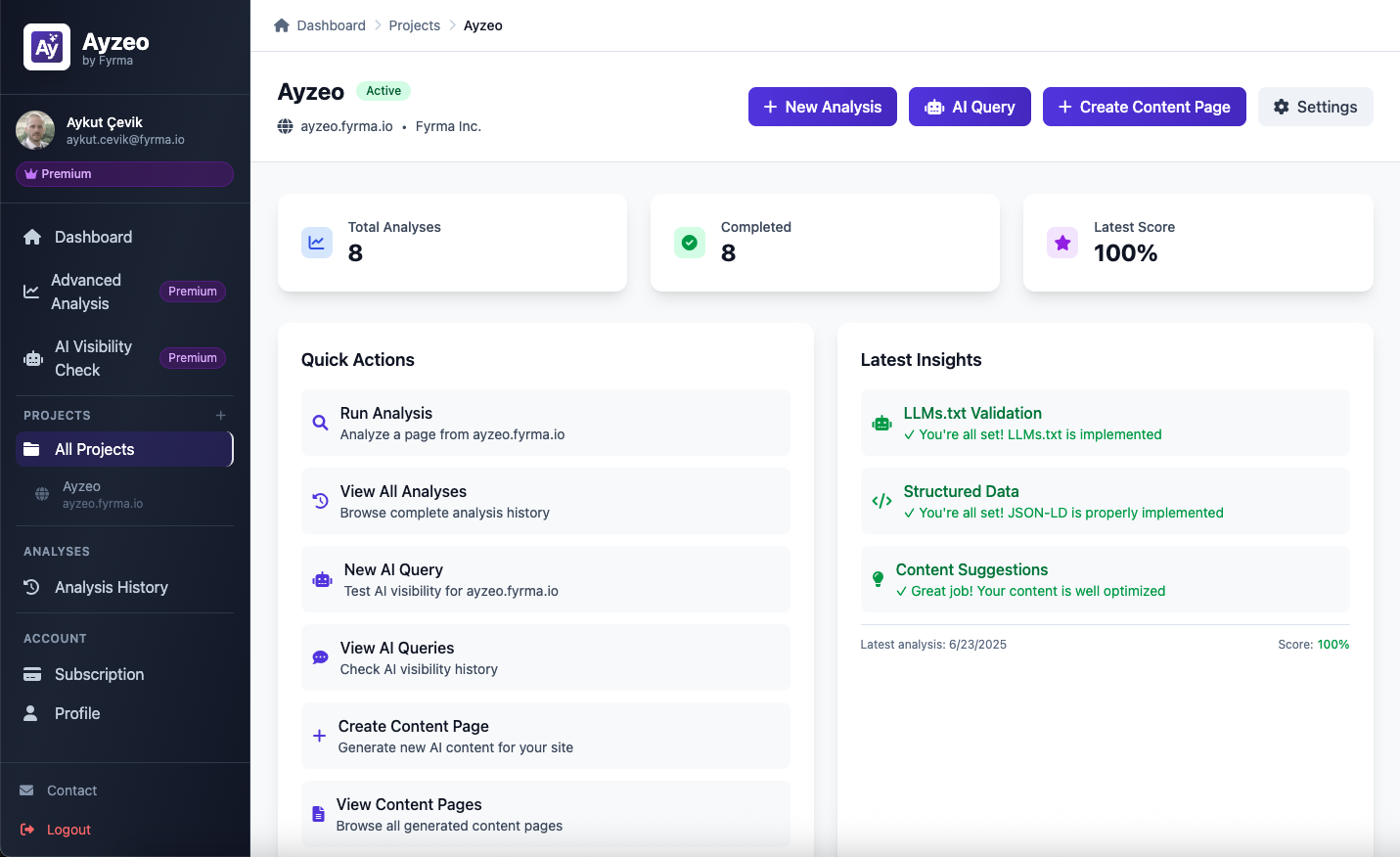Click the Latest Score 100% value
1400x857 pixels.
pos(1126,253)
